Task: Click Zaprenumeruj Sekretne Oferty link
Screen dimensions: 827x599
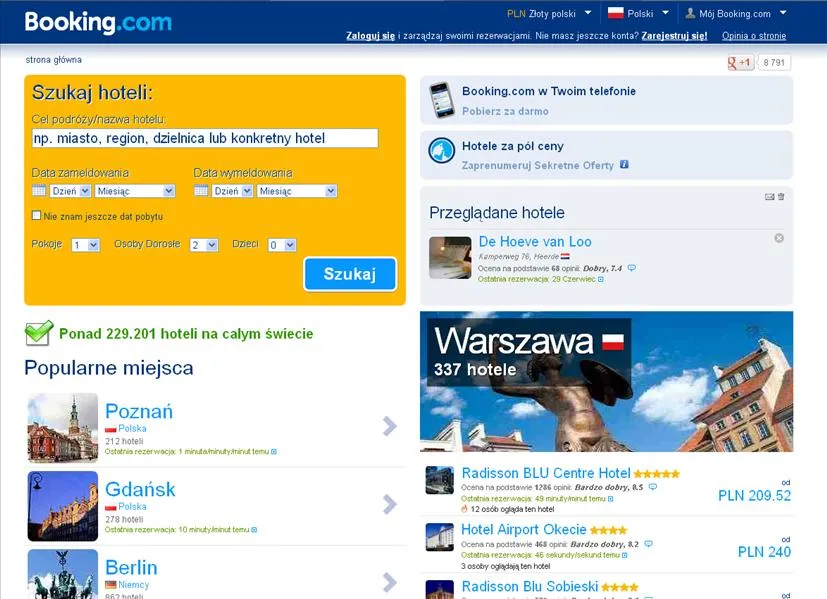Action: coord(537,165)
